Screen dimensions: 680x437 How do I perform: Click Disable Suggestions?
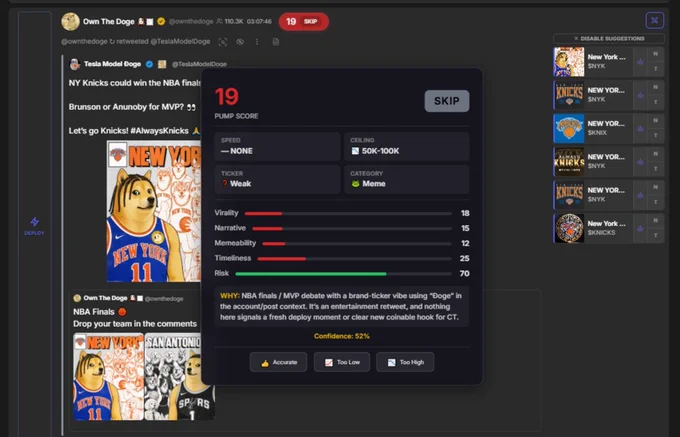tap(609, 39)
